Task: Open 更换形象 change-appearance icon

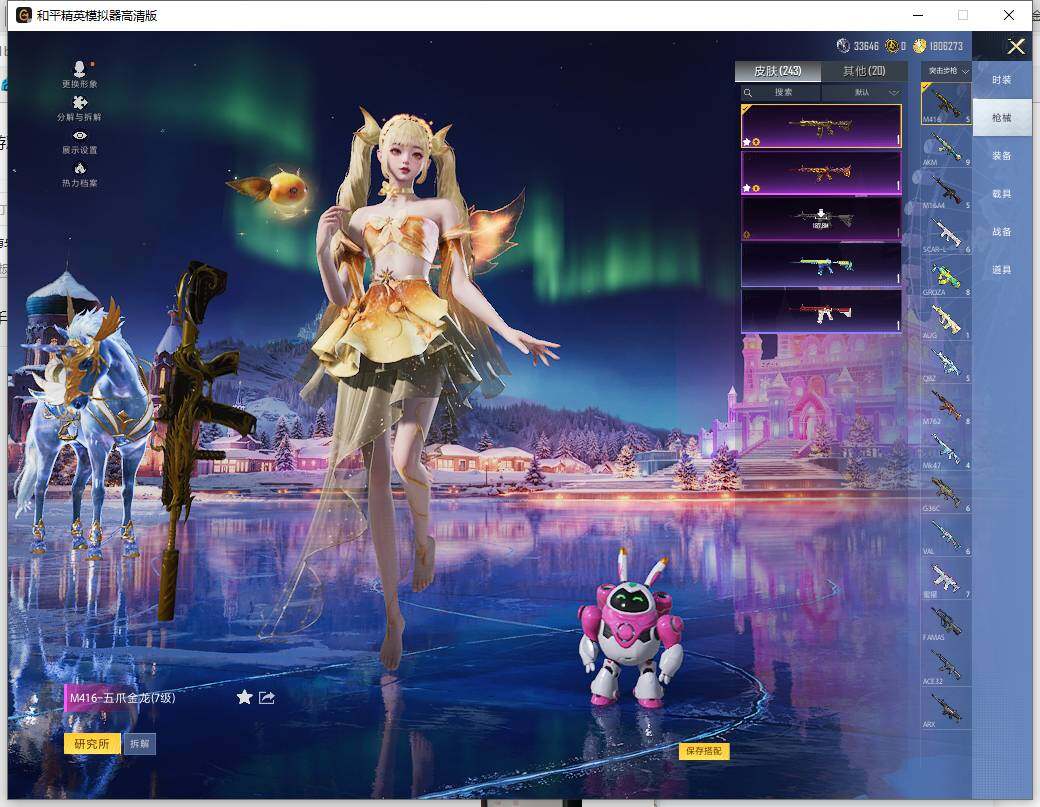Action: pos(80,74)
